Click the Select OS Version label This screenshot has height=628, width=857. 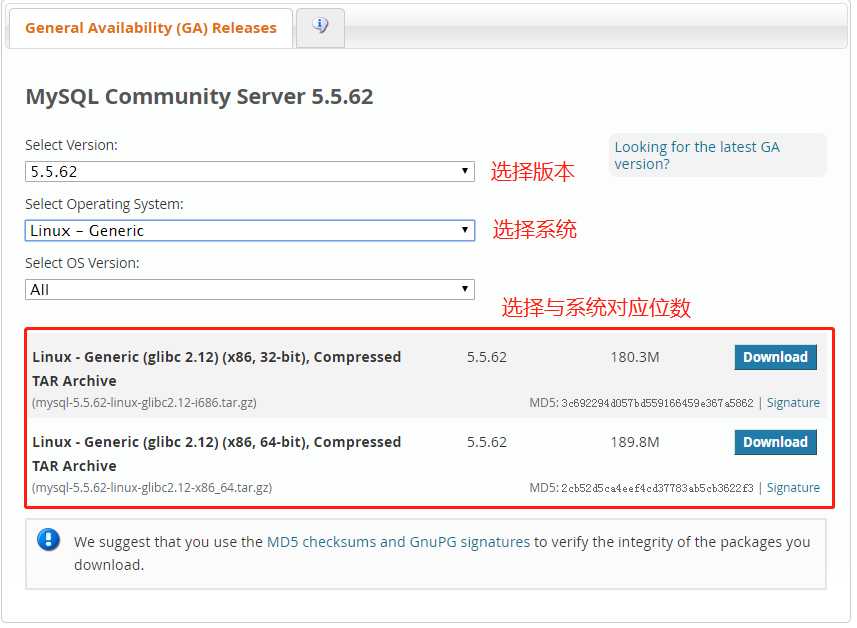[82, 263]
